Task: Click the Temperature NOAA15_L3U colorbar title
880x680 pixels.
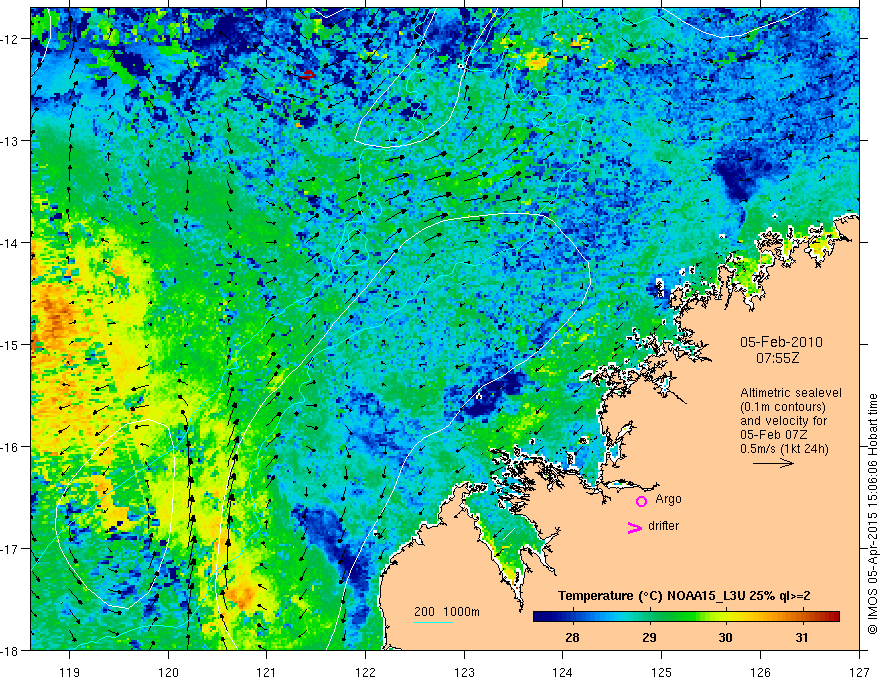Action: tap(684, 596)
